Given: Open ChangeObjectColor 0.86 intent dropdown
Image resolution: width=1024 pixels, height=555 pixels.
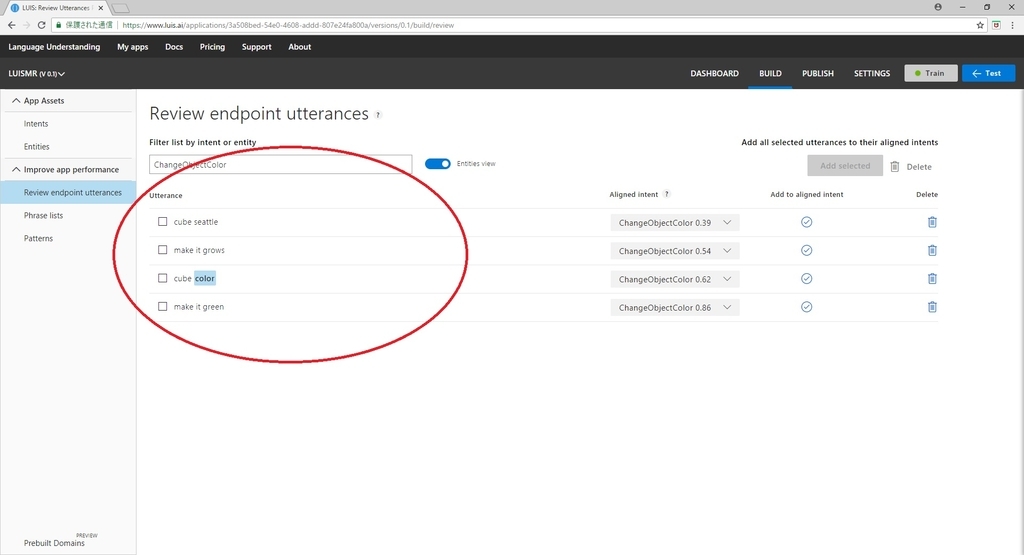Looking at the screenshot, I should coord(675,308).
